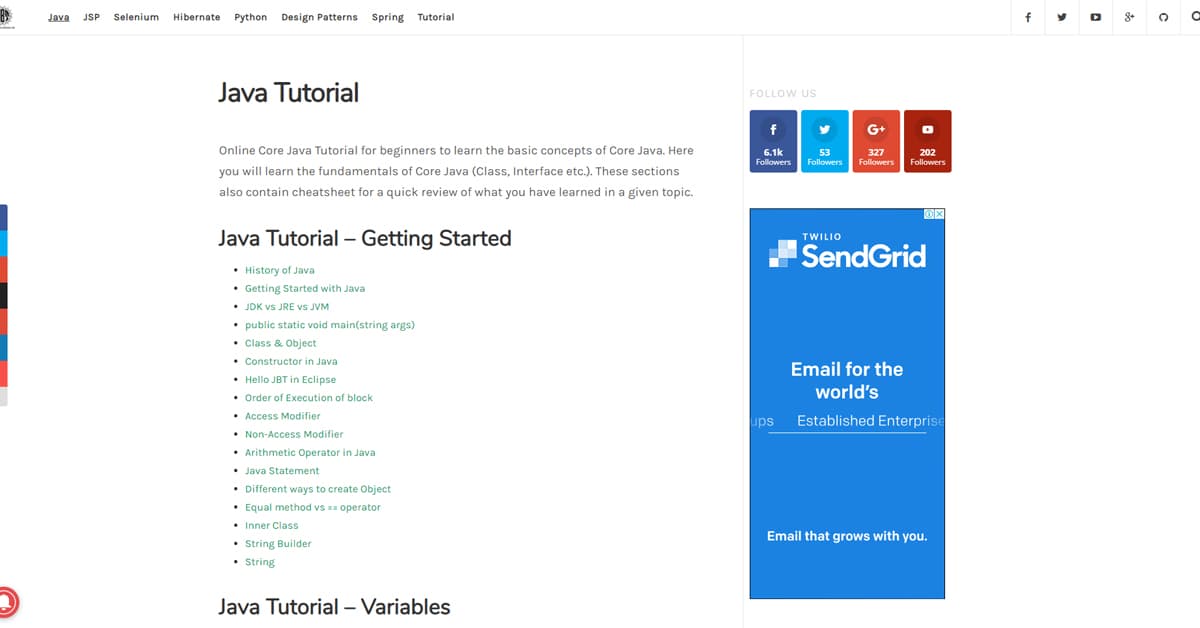The height and width of the screenshot is (628, 1200).
Task: Click the site logo in top-left
Action: [x=5, y=17]
